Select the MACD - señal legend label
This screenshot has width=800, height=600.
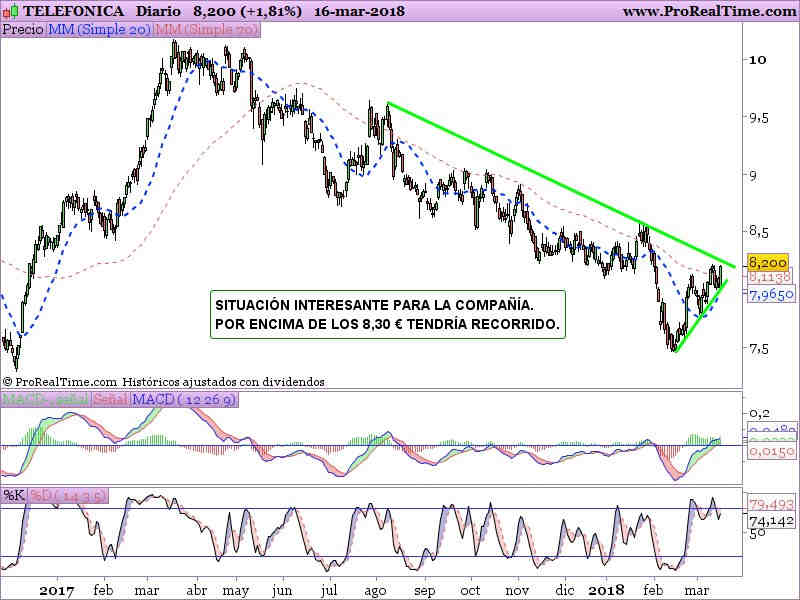pyautogui.click(x=45, y=399)
